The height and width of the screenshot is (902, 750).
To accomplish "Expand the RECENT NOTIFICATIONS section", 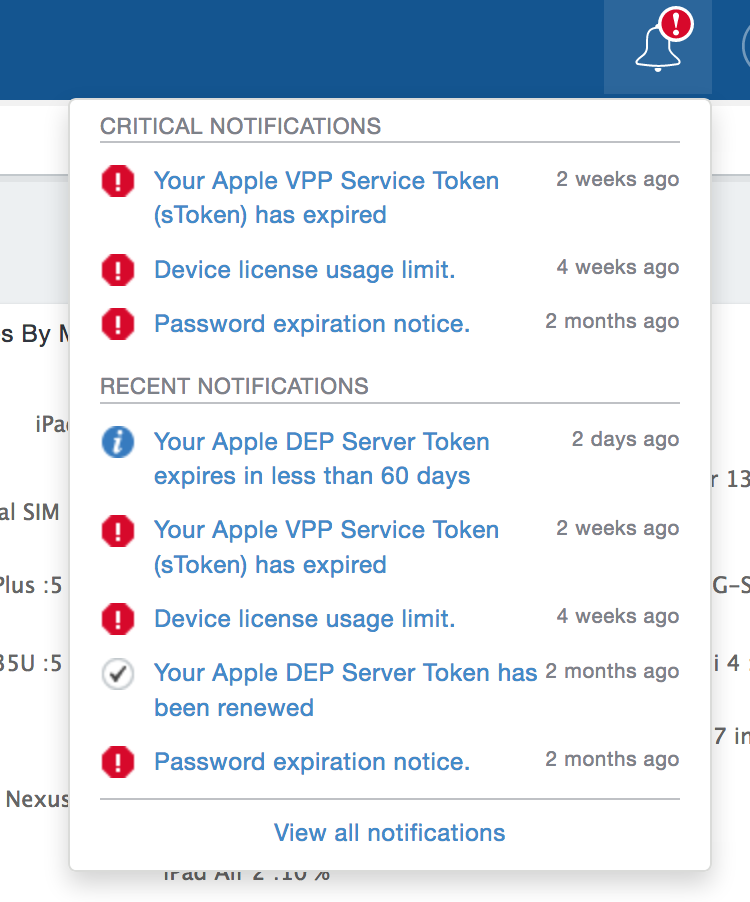I will 234,387.
